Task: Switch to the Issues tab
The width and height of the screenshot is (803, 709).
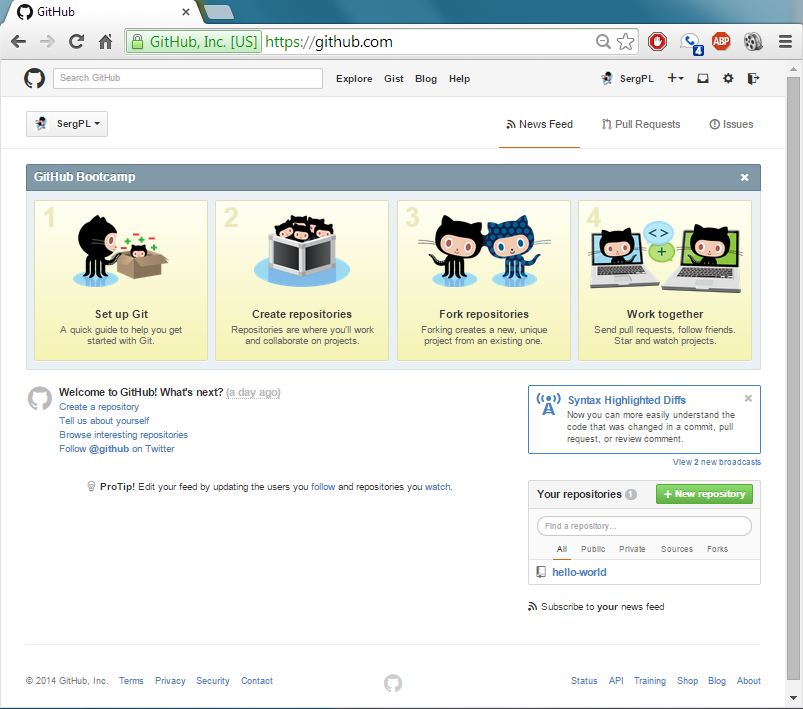Action: (731, 124)
